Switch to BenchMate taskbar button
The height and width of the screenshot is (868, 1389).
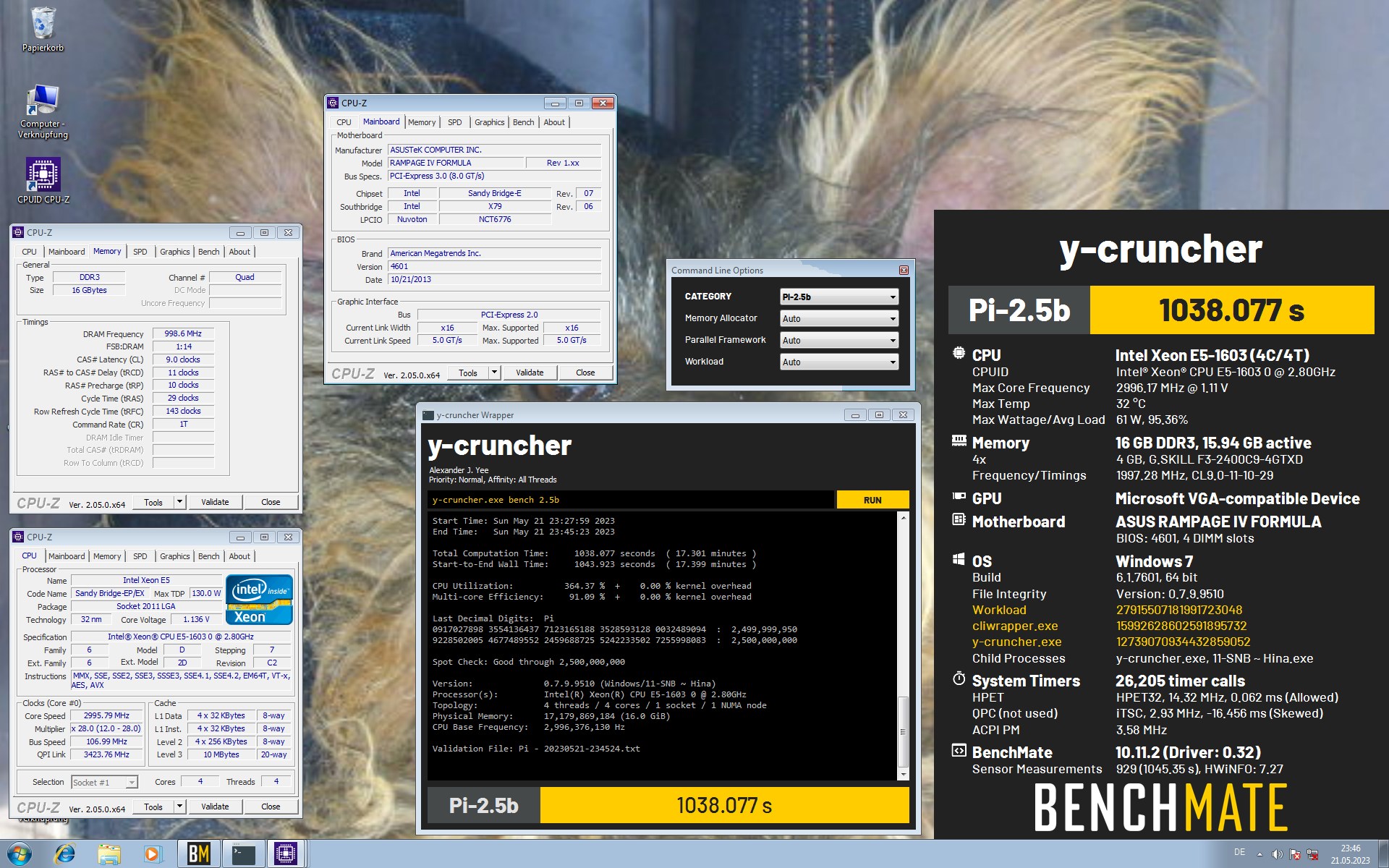pyautogui.click(x=198, y=854)
